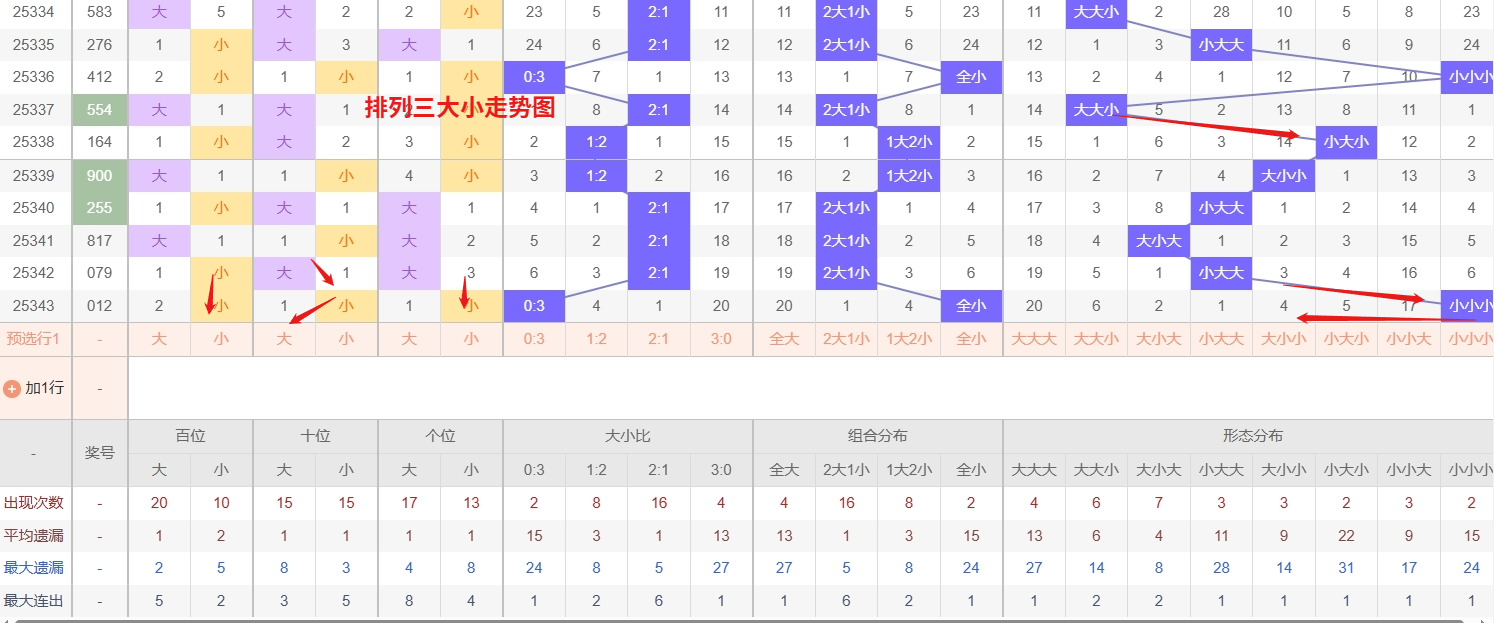Click the 出现次数 row label
The width and height of the screenshot is (1494, 623).
[34, 503]
